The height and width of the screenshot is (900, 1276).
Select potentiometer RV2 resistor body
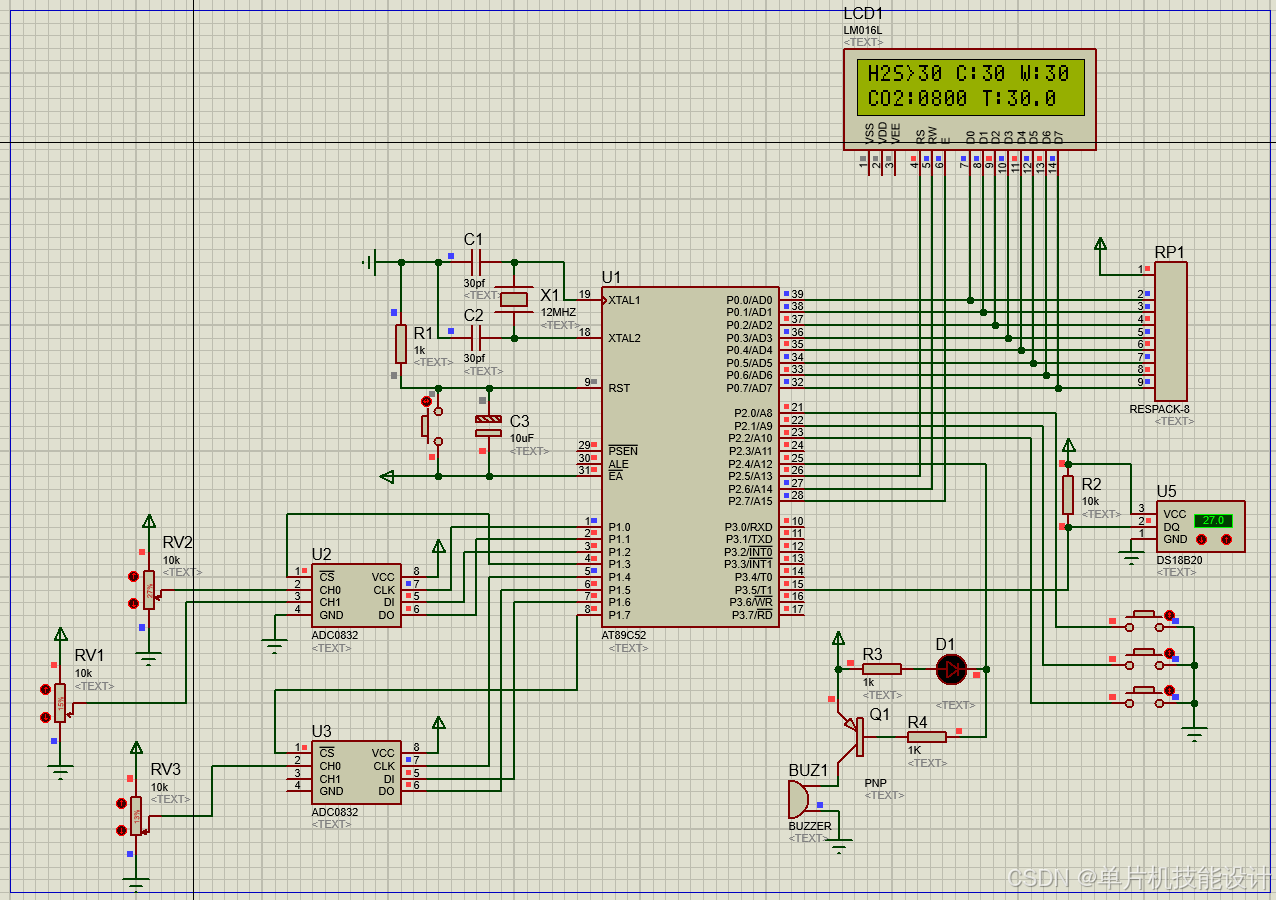149,590
